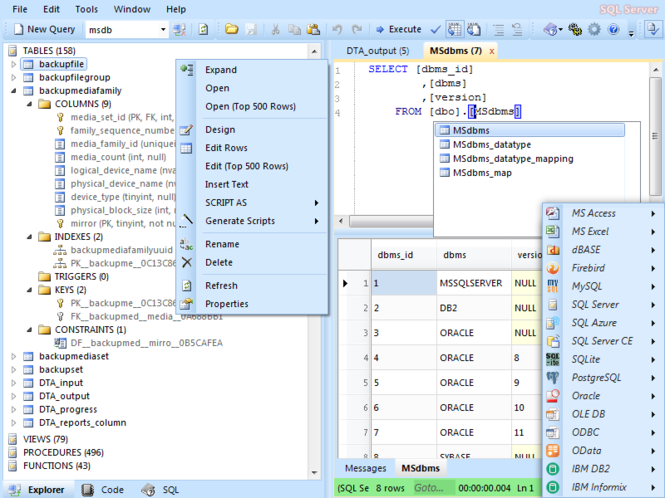Click the redo arrow icon
Screen dimensions: 665x498
pos(357,29)
